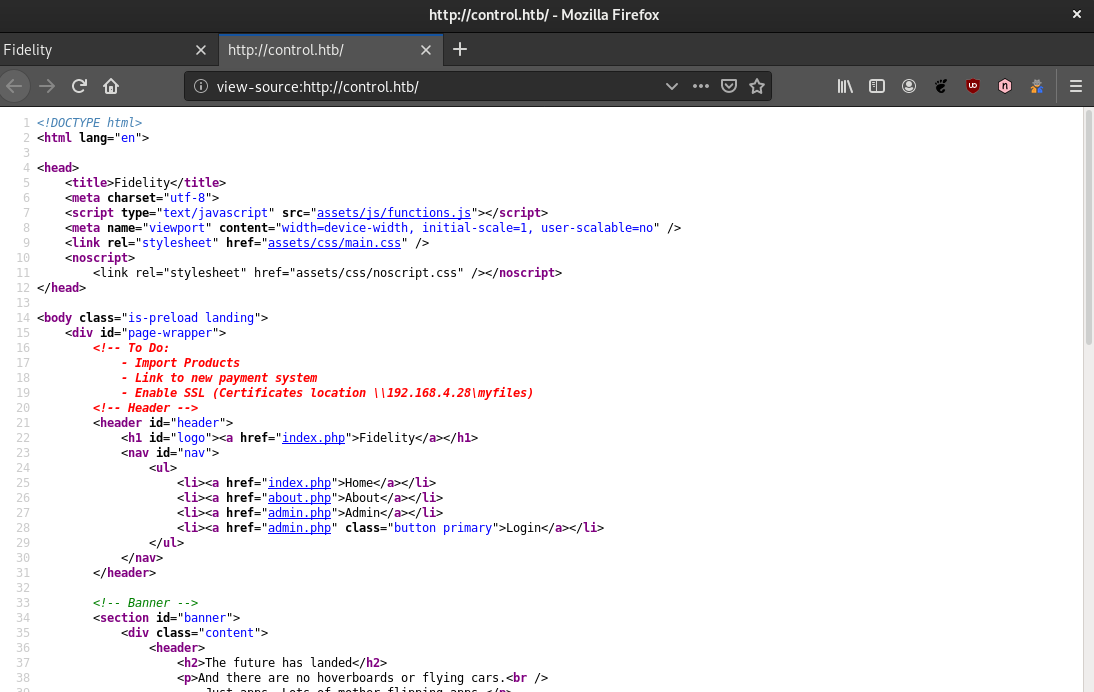Switch to the Fidelity tab

109,50
